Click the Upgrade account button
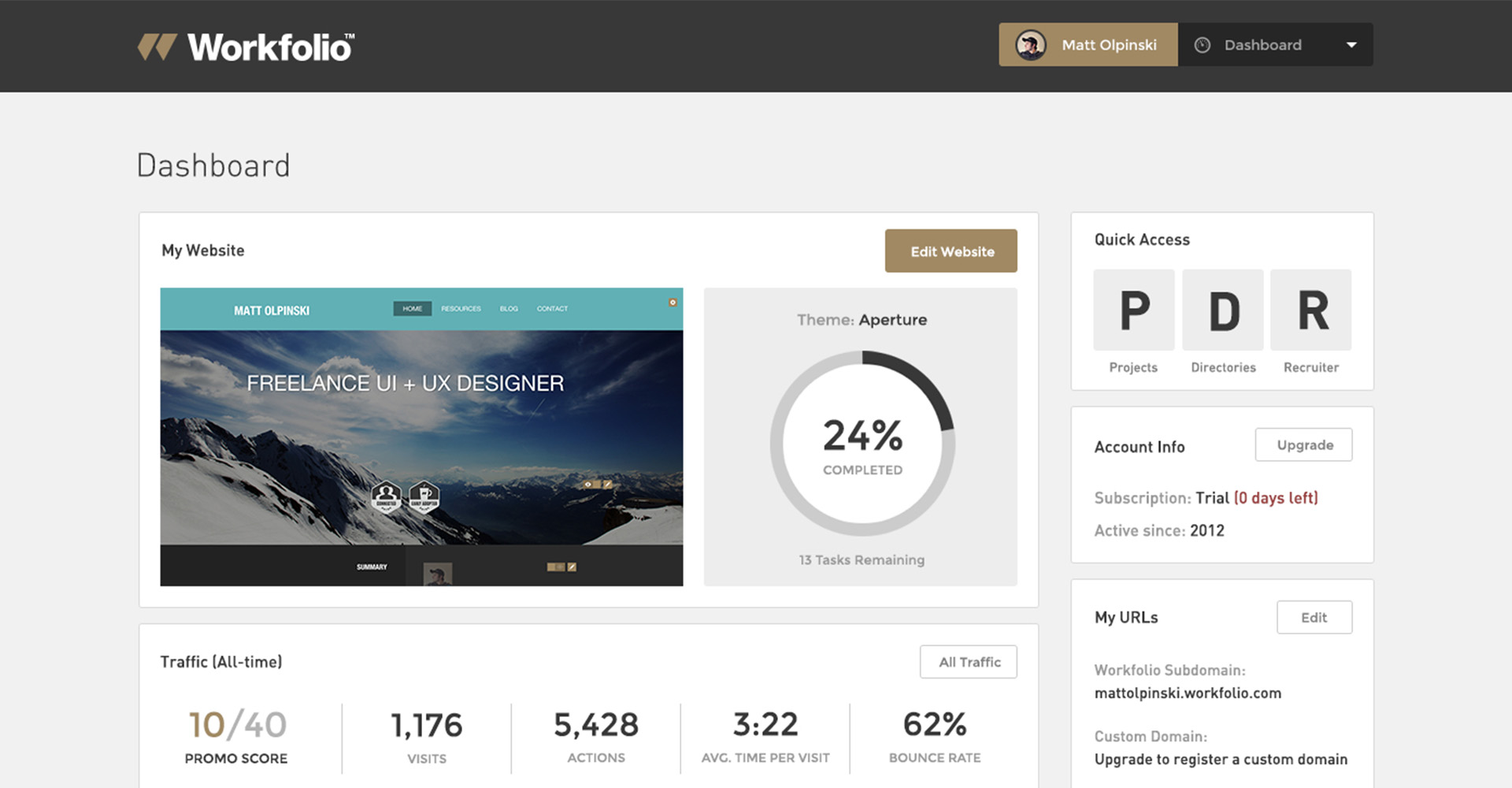 [1304, 445]
